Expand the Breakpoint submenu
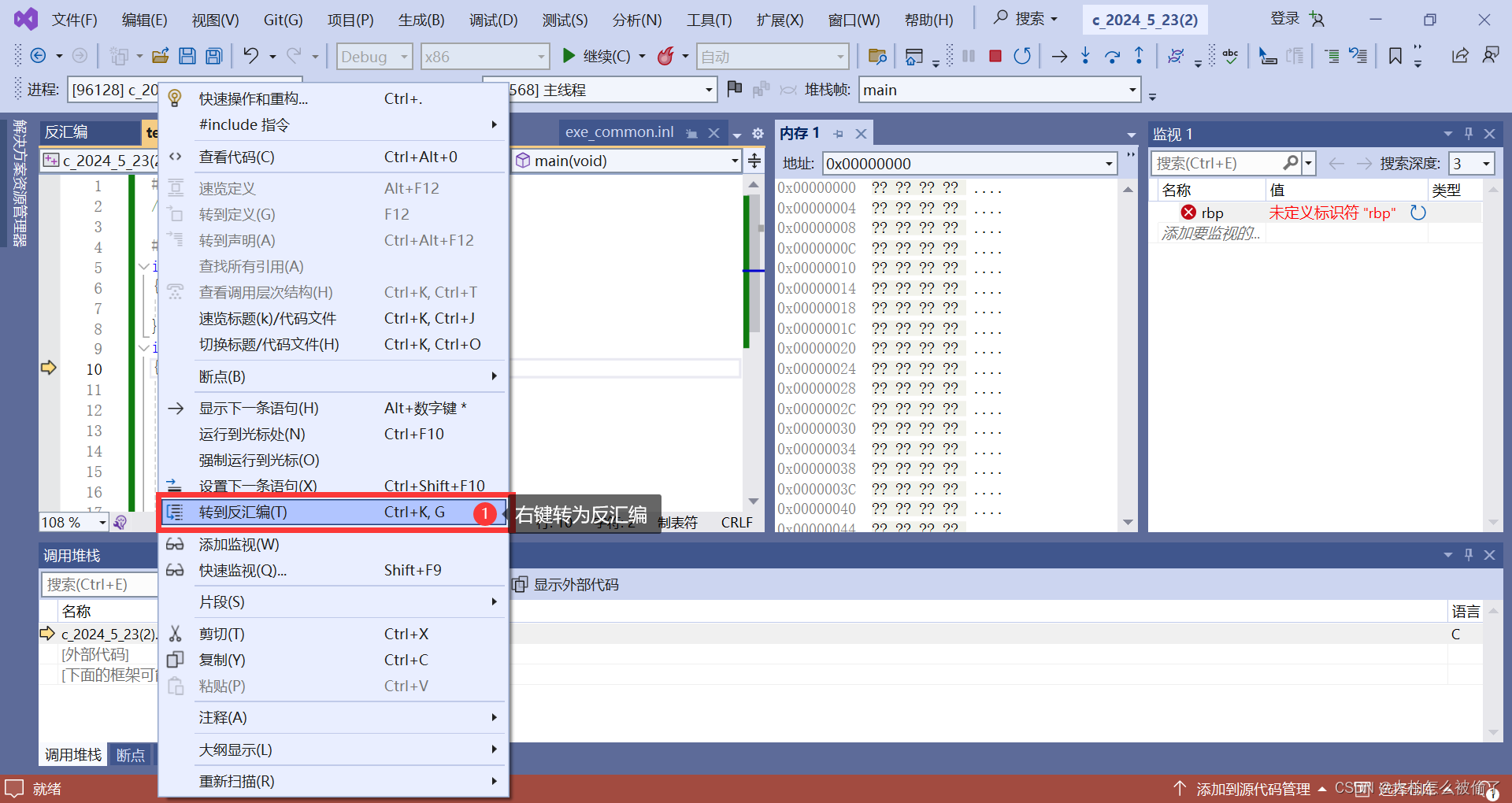The width and height of the screenshot is (1512, 803). click(332, 376)
